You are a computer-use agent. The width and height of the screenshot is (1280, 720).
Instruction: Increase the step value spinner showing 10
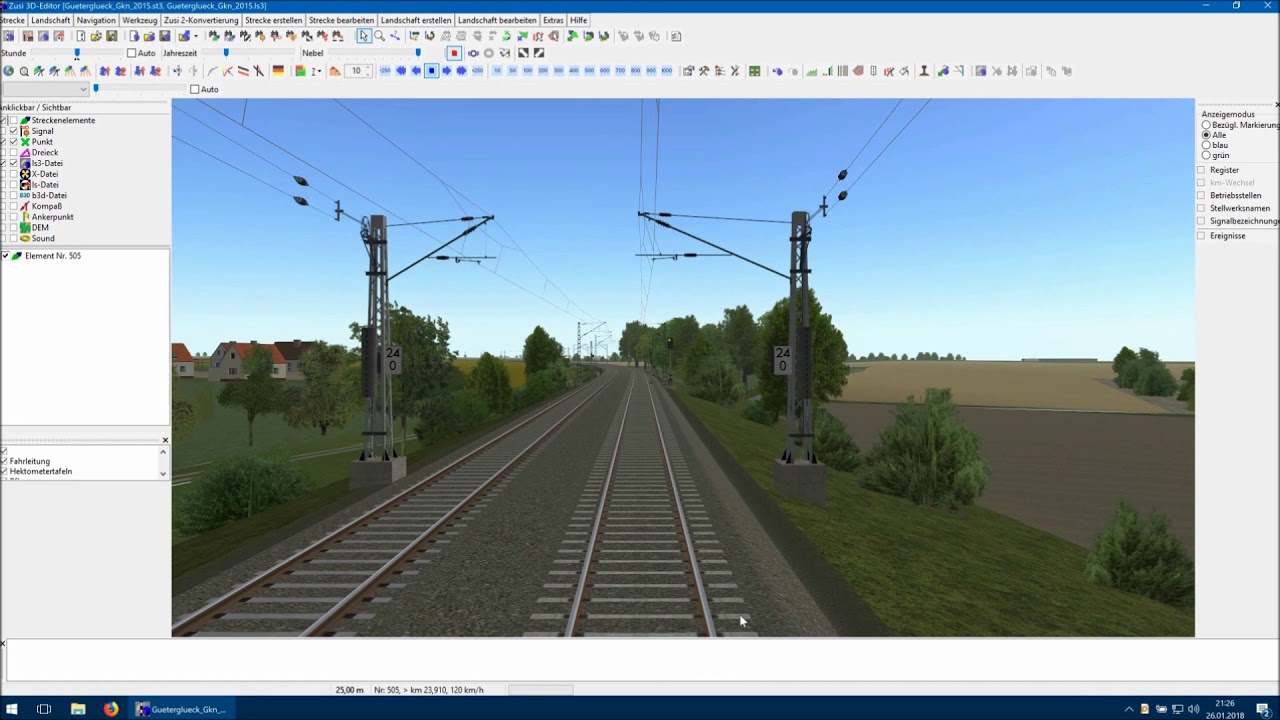pos(369,68)
